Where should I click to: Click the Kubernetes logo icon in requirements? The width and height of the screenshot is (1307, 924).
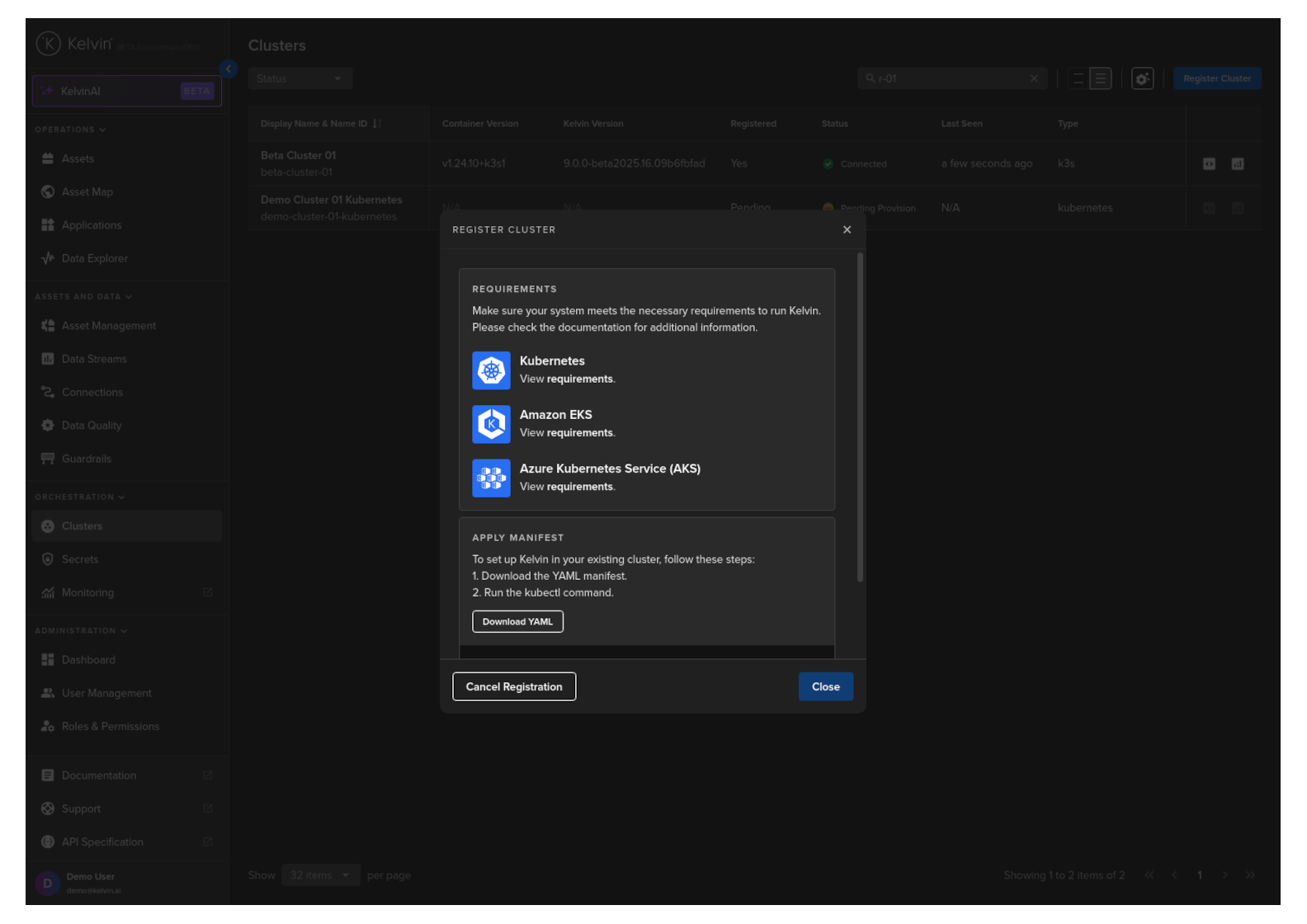tap(491, 370)
